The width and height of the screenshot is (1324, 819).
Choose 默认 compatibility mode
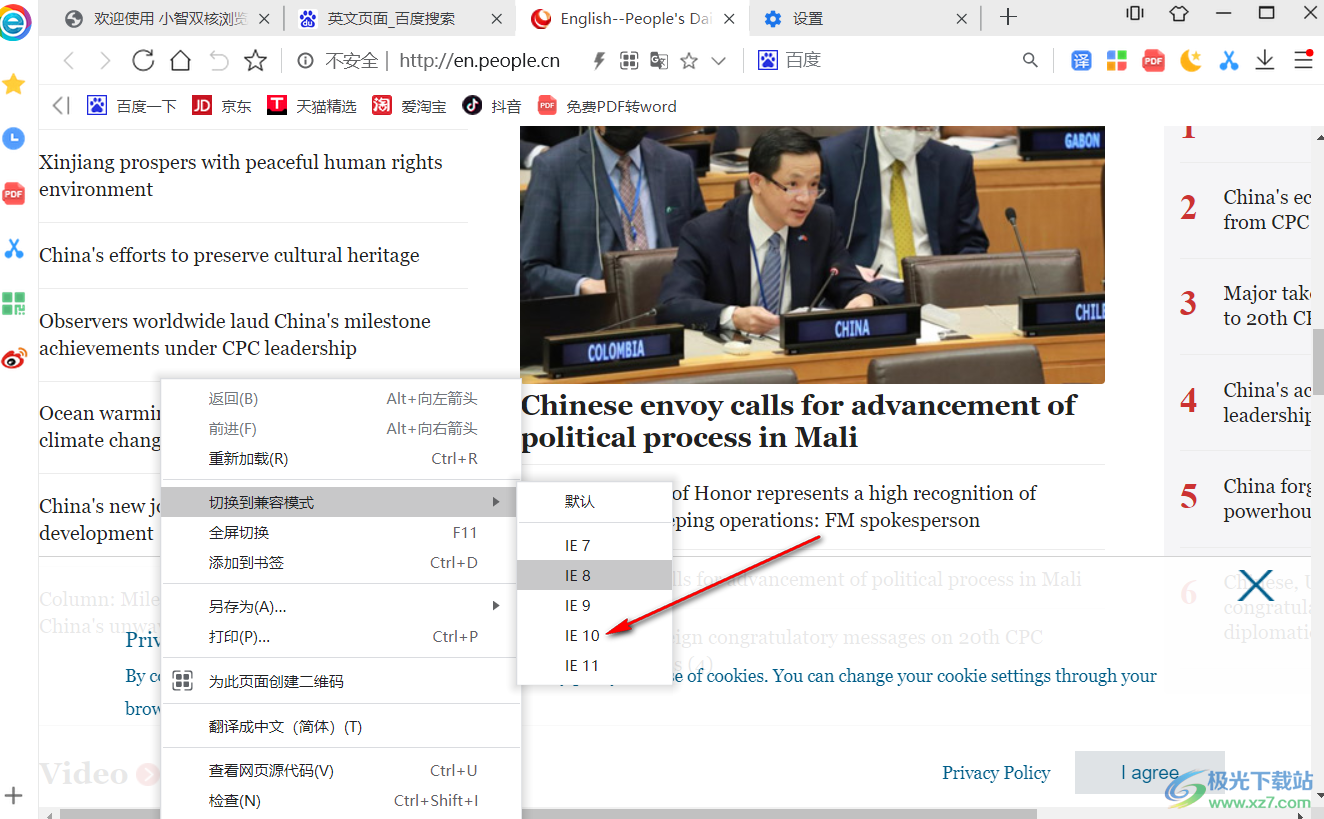pyautogui.click(x=595, y=501)
